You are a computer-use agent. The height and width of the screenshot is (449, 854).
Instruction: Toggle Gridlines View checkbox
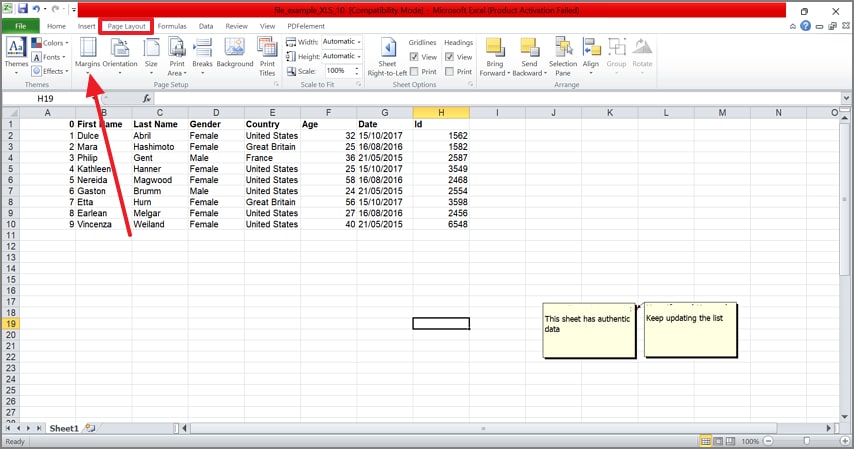point(414,57)
